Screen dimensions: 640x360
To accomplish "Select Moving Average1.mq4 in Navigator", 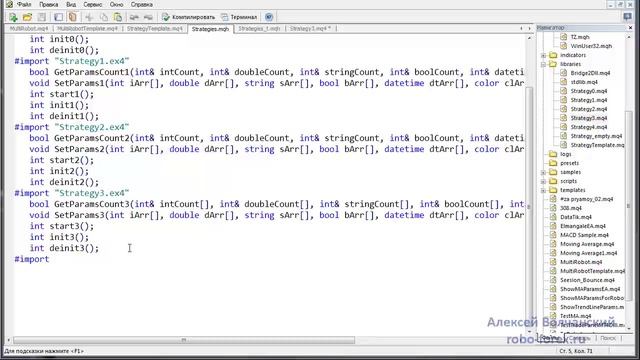I will [589, 253].
